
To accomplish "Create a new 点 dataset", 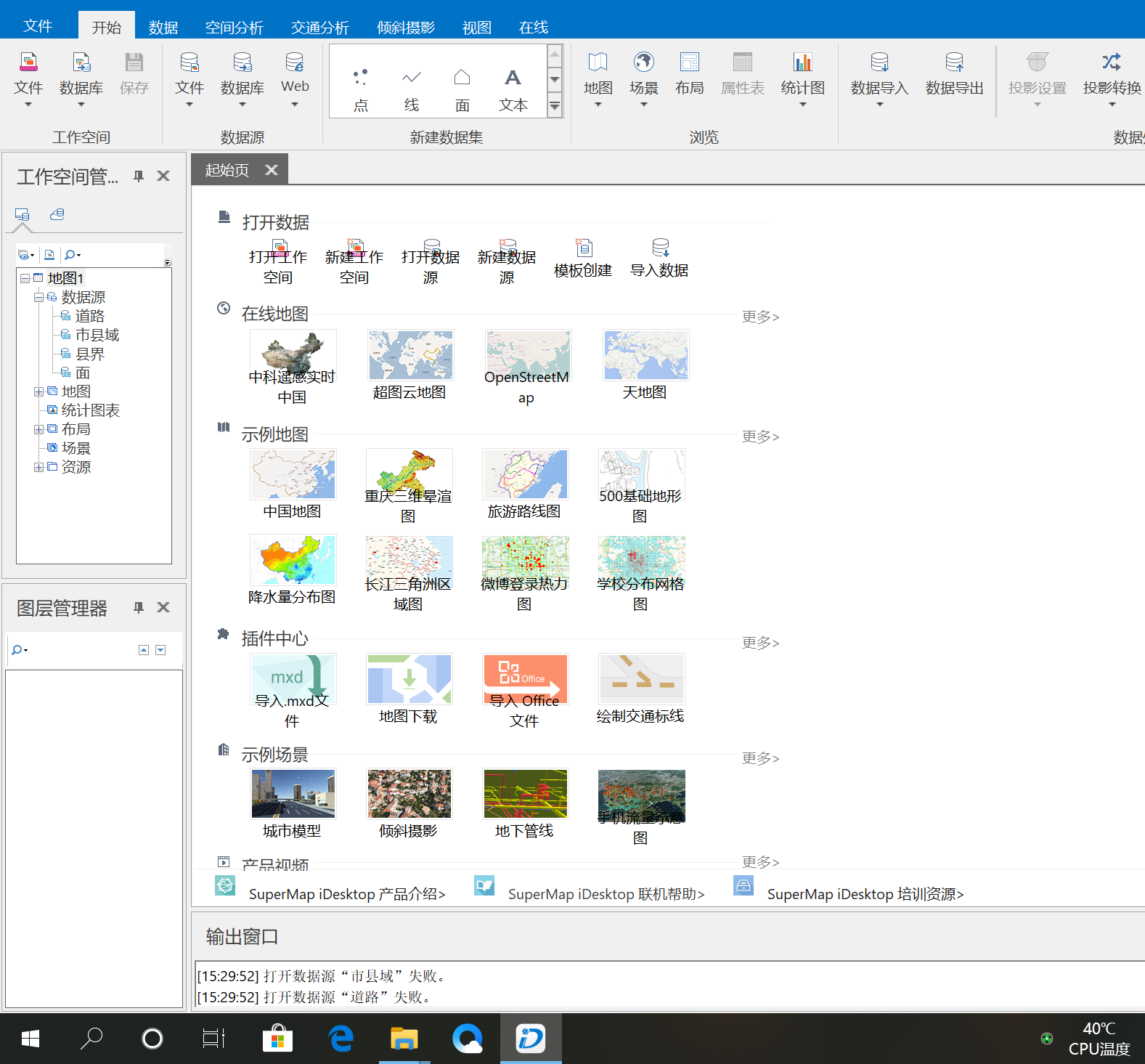I will pyautogui.click(x=360, y=90).
